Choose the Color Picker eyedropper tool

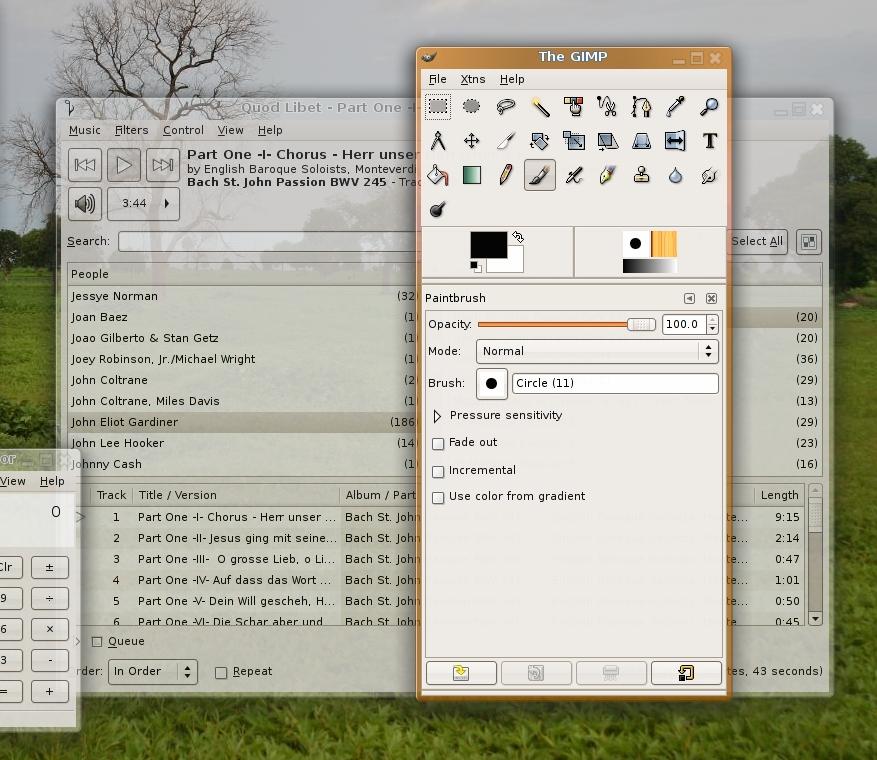pos(675,106)
